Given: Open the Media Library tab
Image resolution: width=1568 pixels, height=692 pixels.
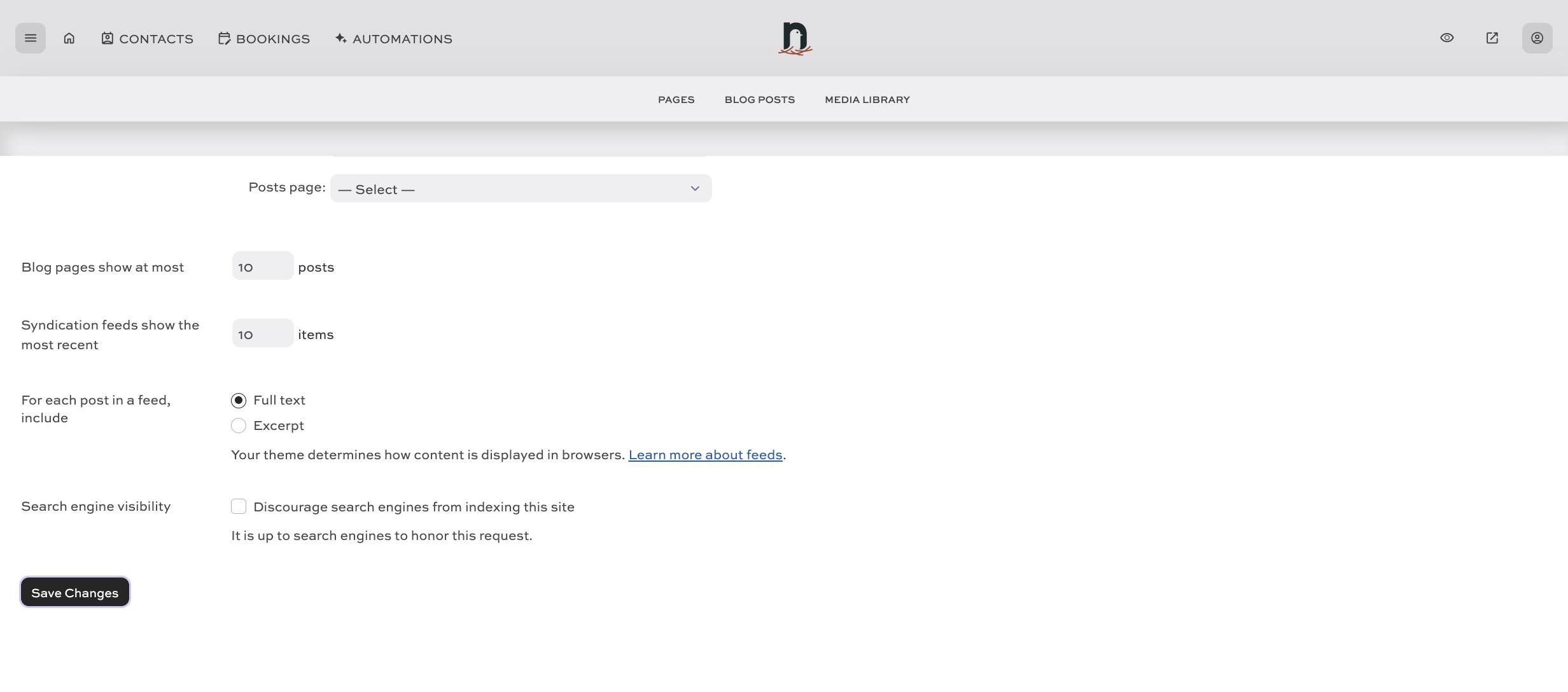Looking at the screenshot, I should pyautogui.click(x=867, y=100).
